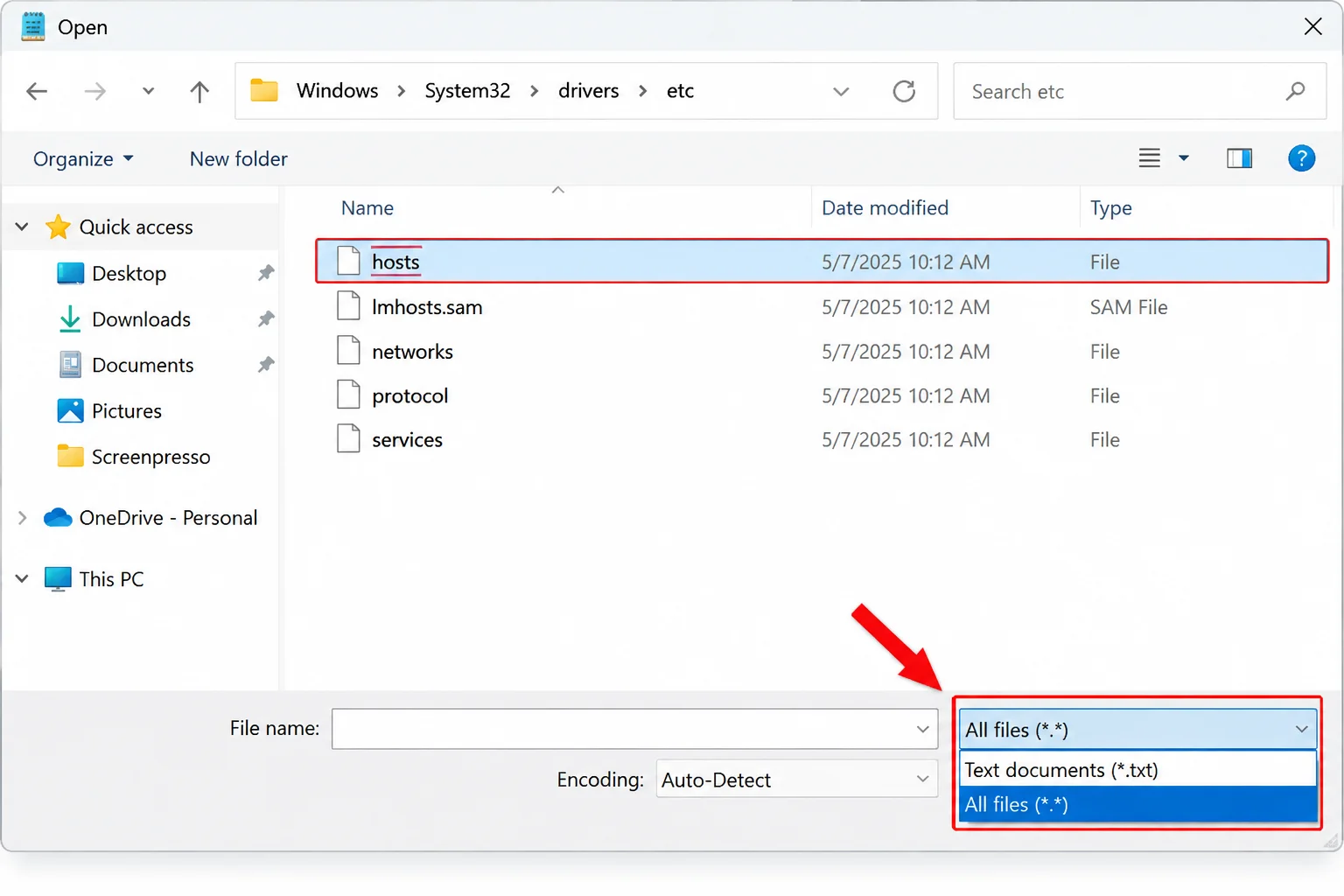Choose All files (*.*) list option
This screenshot has height=896, width=1344.
tap(1137, 804)
